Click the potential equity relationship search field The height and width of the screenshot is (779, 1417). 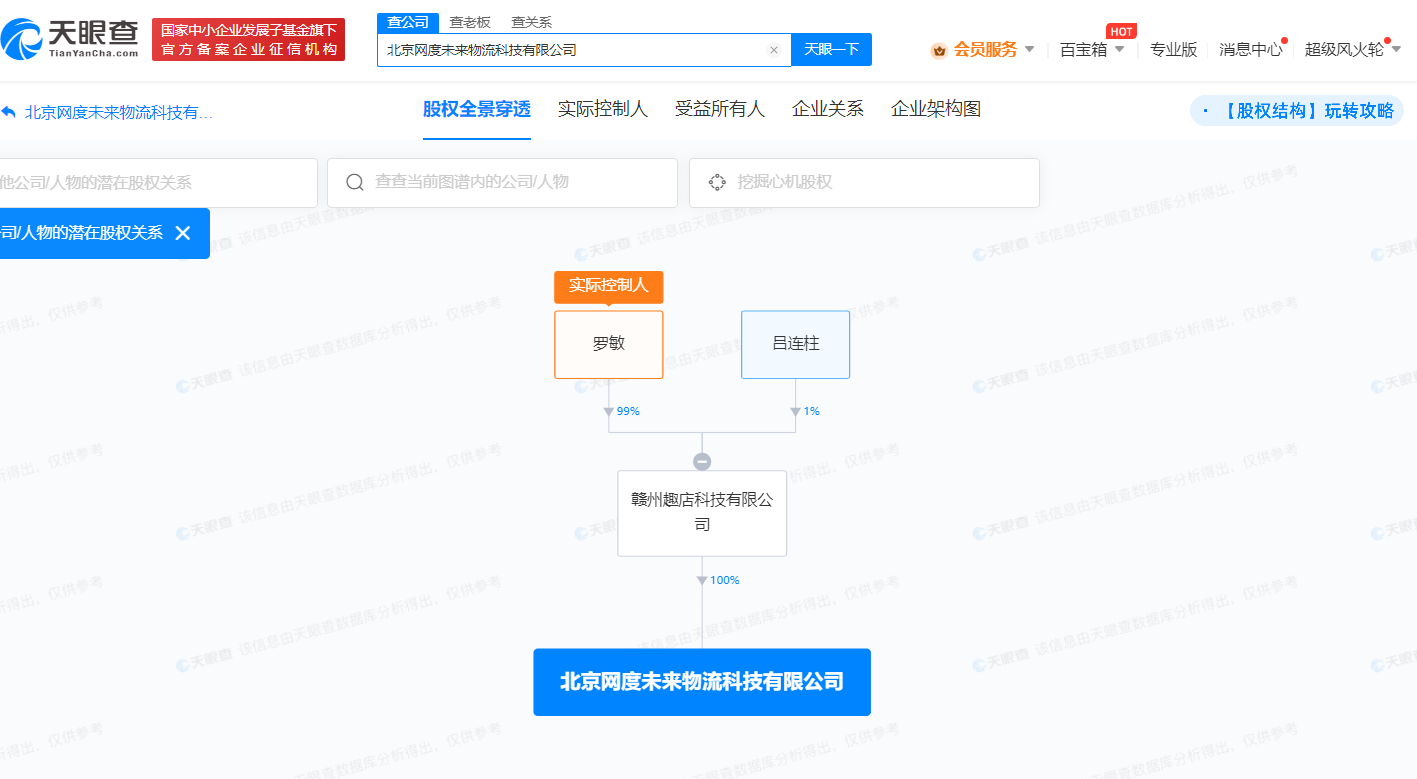click(158, 182)
